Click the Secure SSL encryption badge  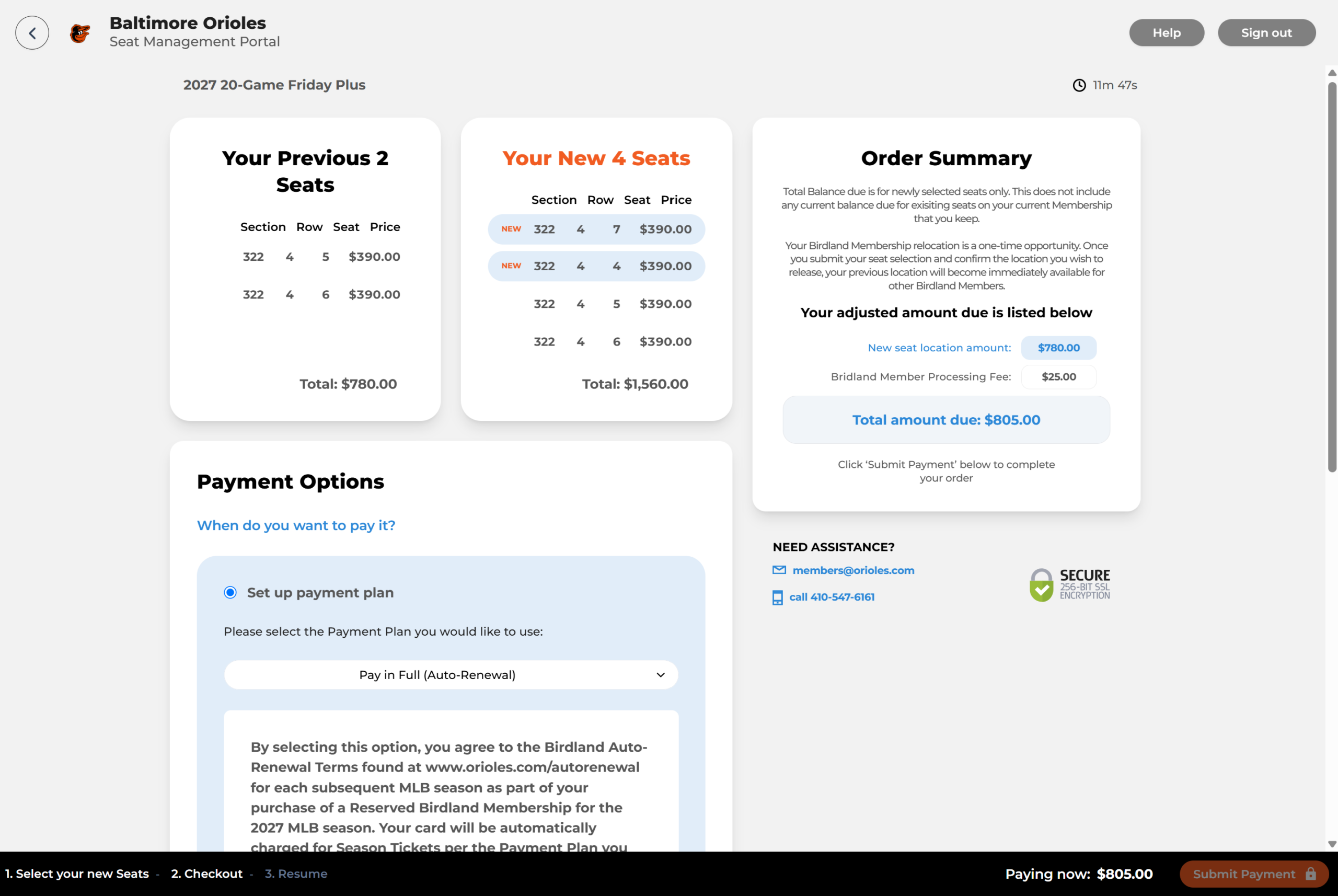click(1069, 584)
